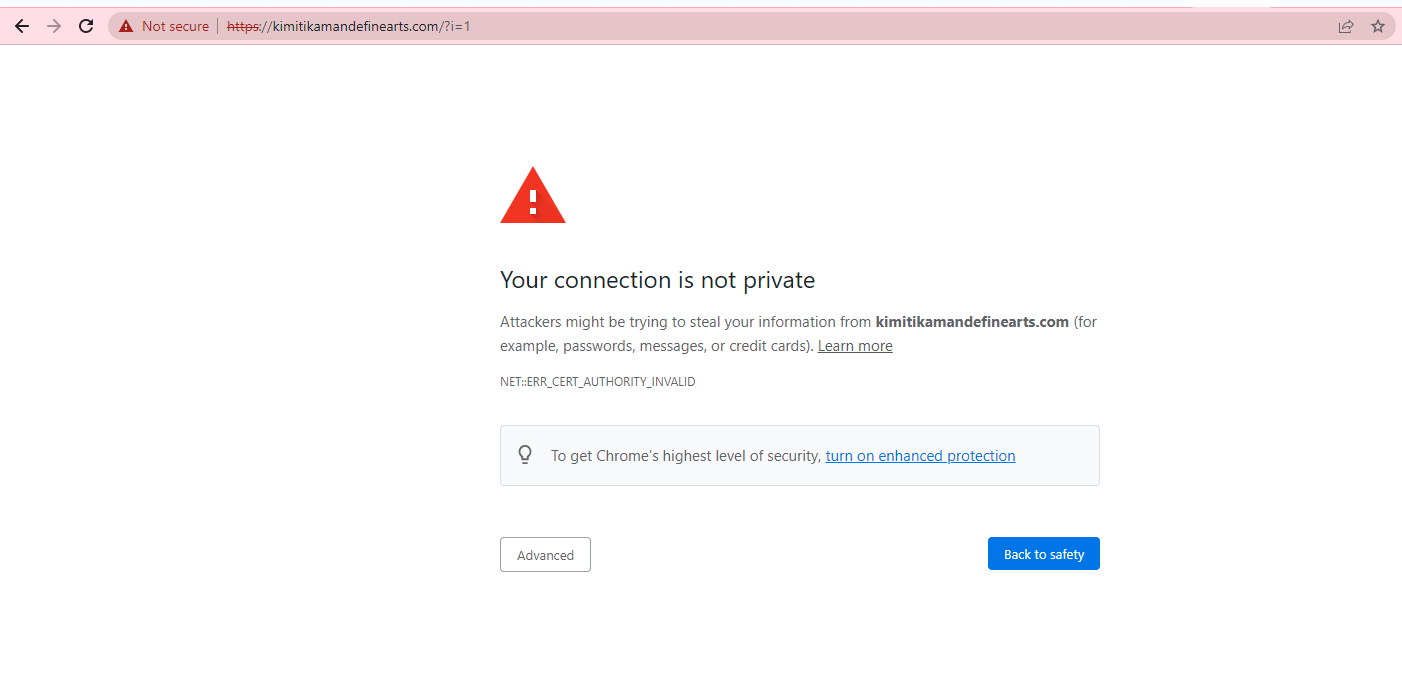Go back using the browser back arrow
Image resolution: width=1402 pixels, height=696 pixels.
point(22,26)
